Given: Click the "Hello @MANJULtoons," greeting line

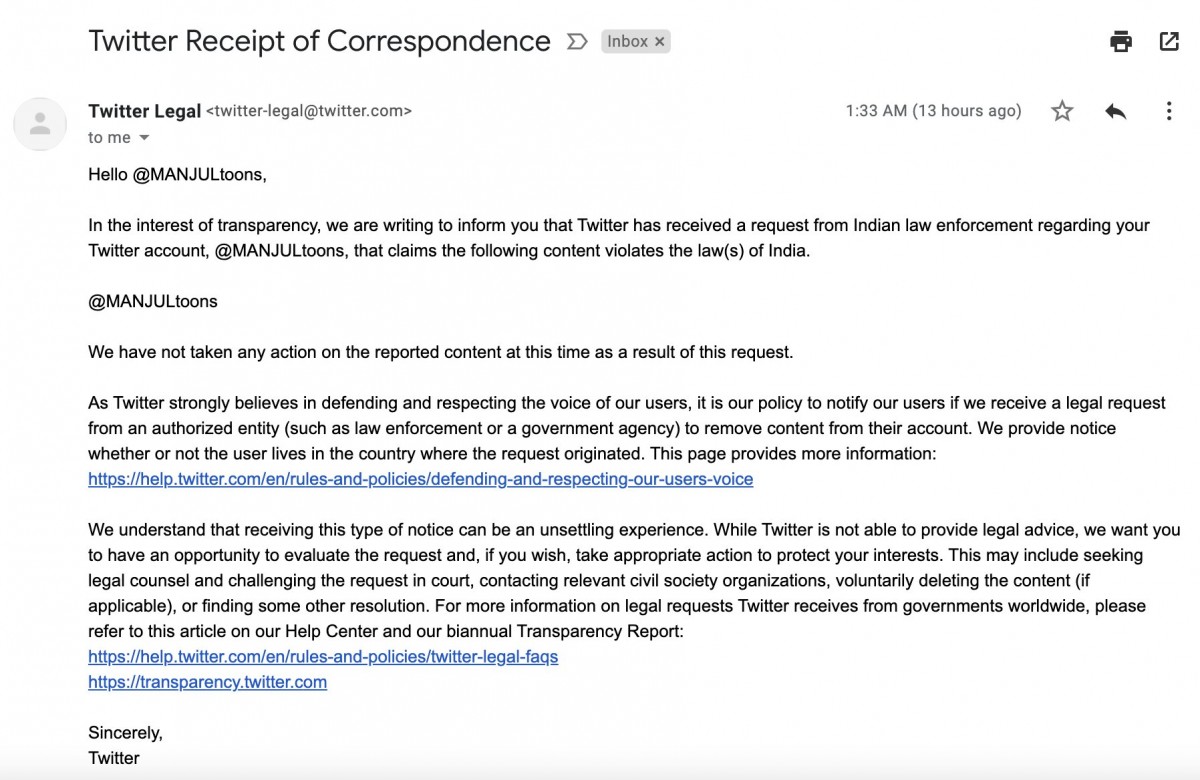Looking at the screenshot, I should (x=178, y=174).
